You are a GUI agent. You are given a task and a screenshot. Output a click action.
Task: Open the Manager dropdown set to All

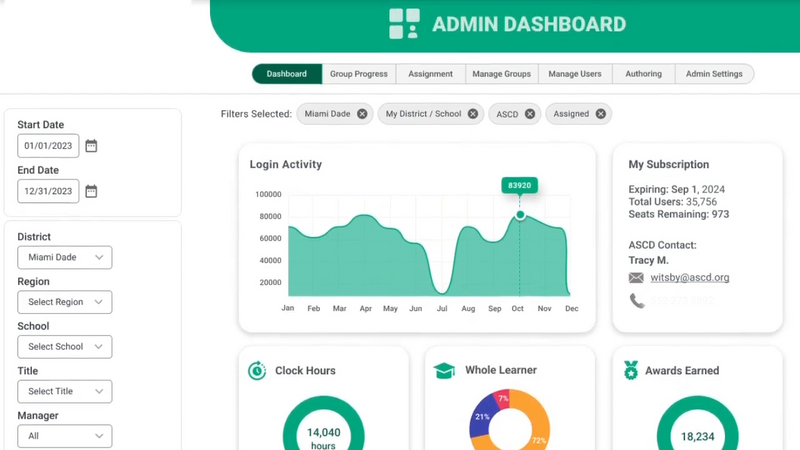pyautogui.click(x=65, y=436)
